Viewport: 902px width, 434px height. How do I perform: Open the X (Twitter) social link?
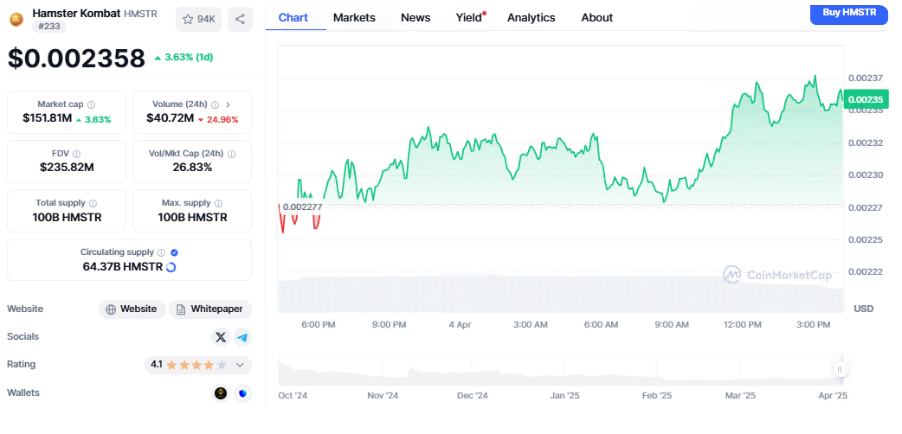221,338
